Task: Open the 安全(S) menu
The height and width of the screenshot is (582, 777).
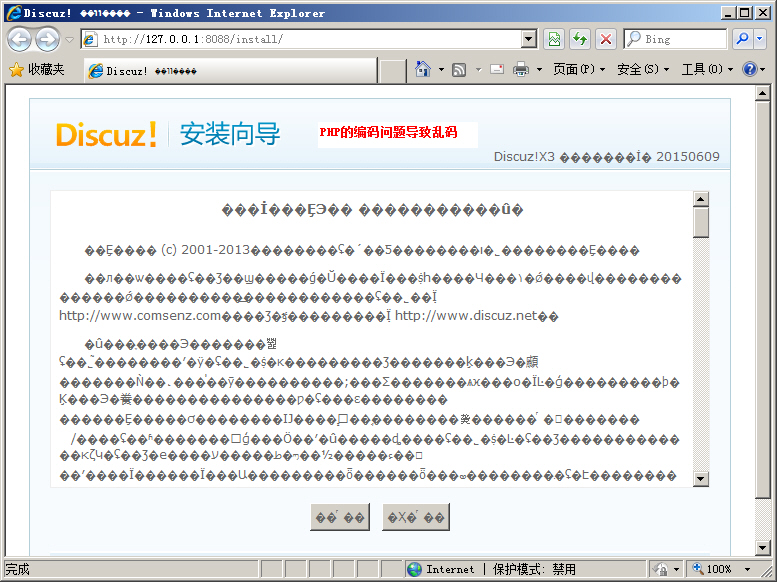Action: 643,69
